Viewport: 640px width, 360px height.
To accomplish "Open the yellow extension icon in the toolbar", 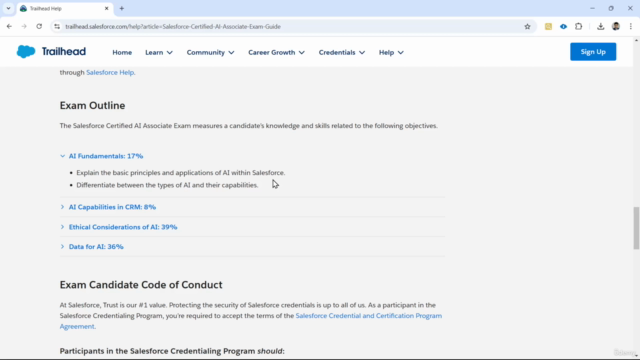I will [548, 27].
